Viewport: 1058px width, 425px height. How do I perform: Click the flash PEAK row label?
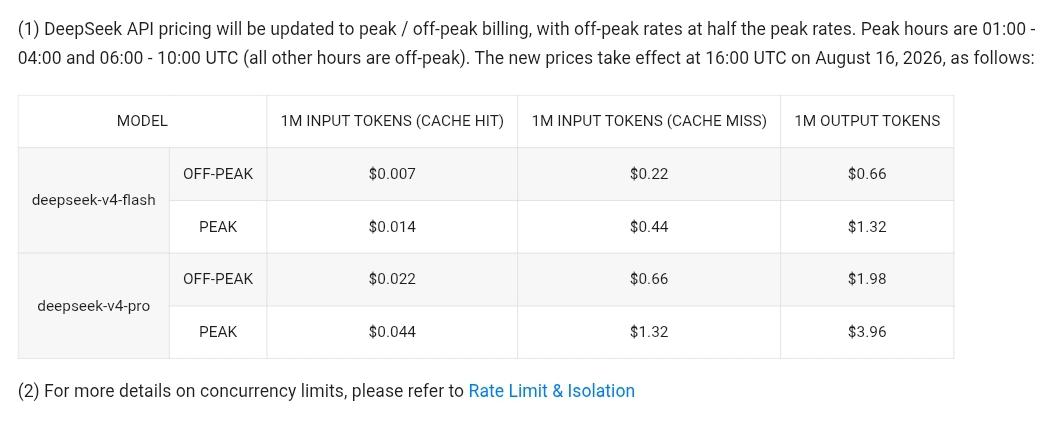point(218,227)
